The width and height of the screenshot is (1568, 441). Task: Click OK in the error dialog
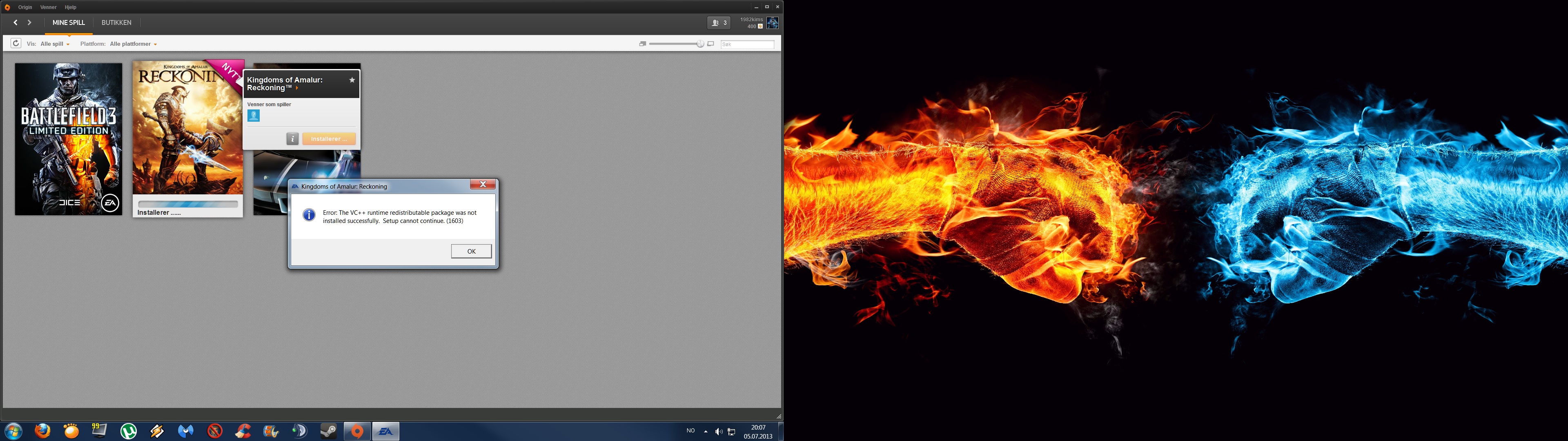pyautogui.click(x=471, y=251)
